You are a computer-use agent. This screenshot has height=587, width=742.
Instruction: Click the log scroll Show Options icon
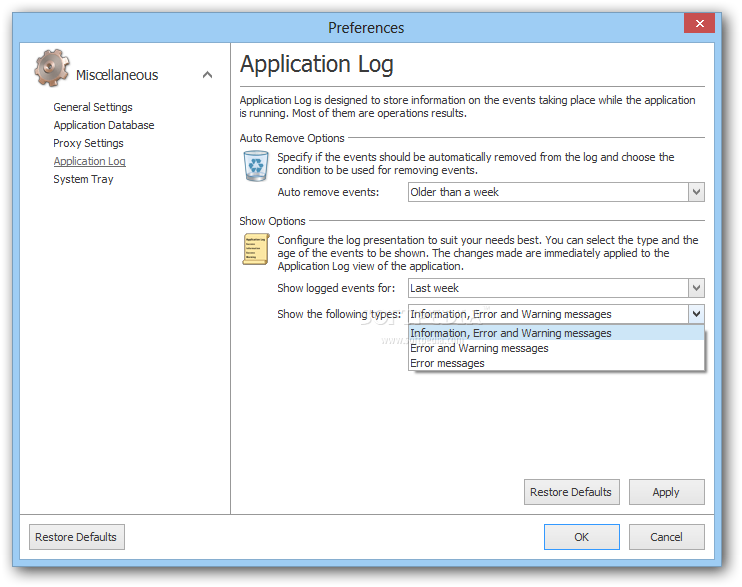pos(256,249)
